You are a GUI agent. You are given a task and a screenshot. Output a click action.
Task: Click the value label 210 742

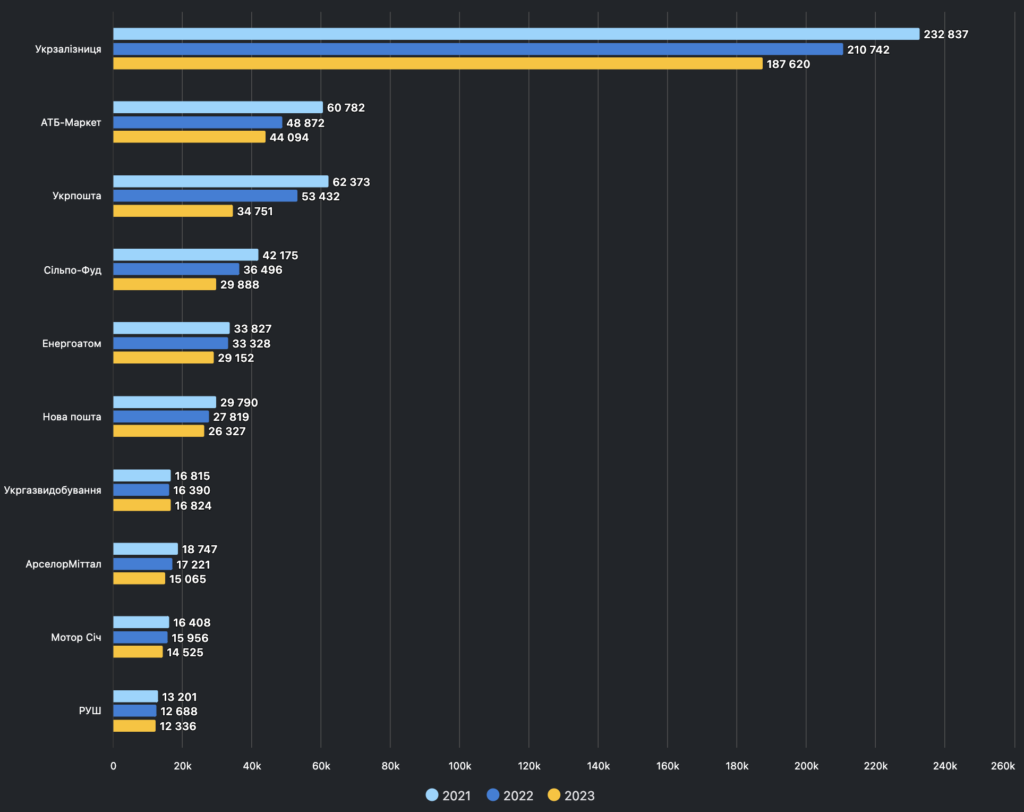point(868,50)
